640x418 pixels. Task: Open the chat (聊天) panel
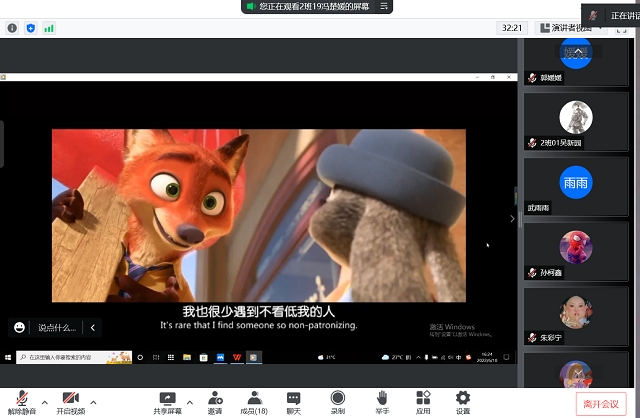point(294,401)
